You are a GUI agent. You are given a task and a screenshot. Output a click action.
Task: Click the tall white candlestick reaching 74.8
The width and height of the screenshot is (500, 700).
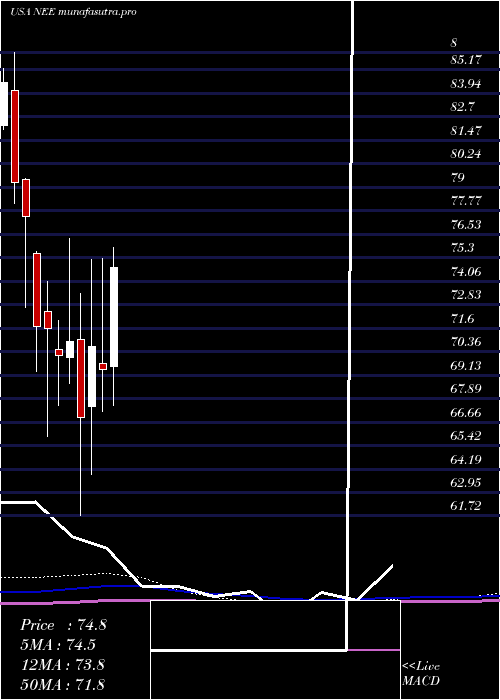(x=114, y=317)
